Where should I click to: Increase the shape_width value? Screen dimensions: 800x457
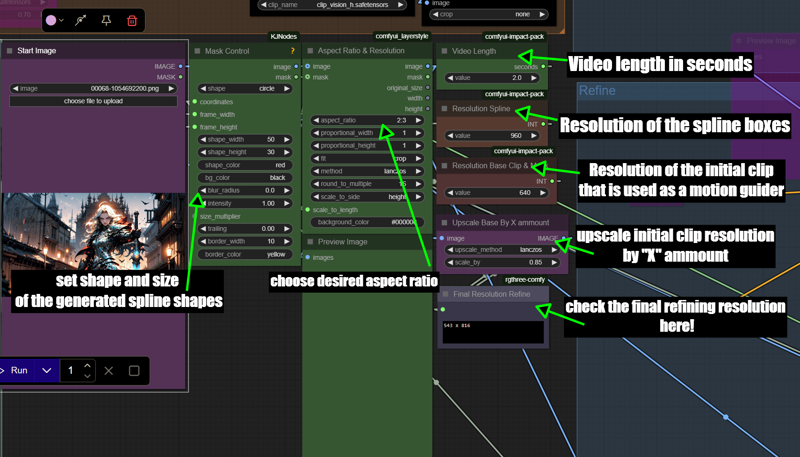(x=287, y=139)
